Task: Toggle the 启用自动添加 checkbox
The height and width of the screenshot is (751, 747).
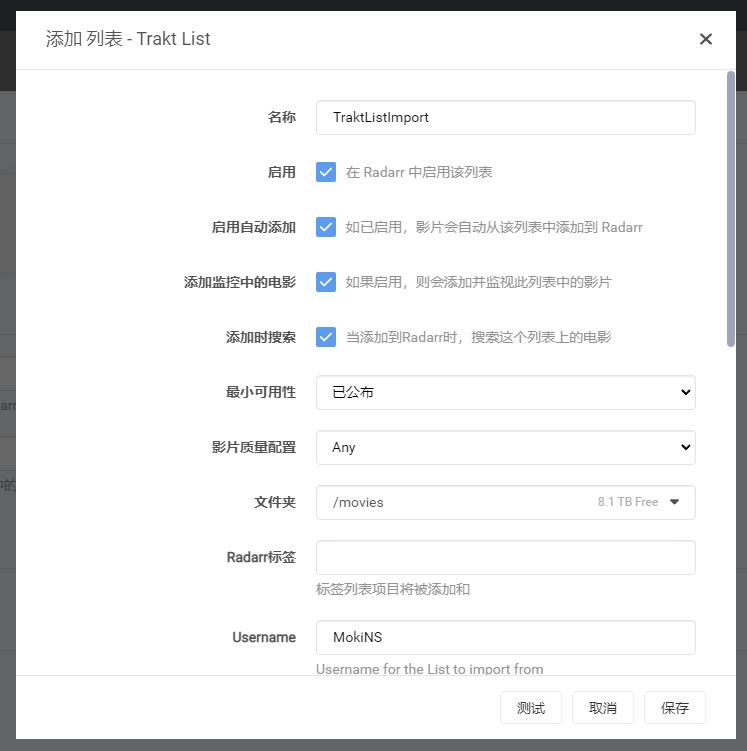Action: click(326, 227)
